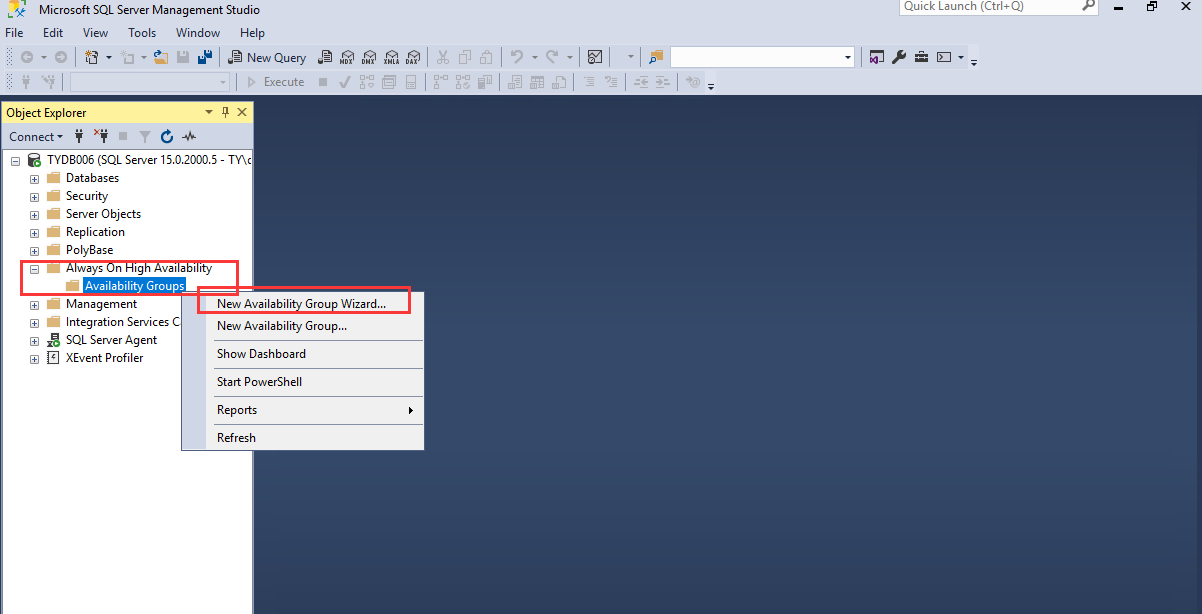Click the Refresh icon in Object Explorer
The image size is (1202, 614).
click(167, 137)
